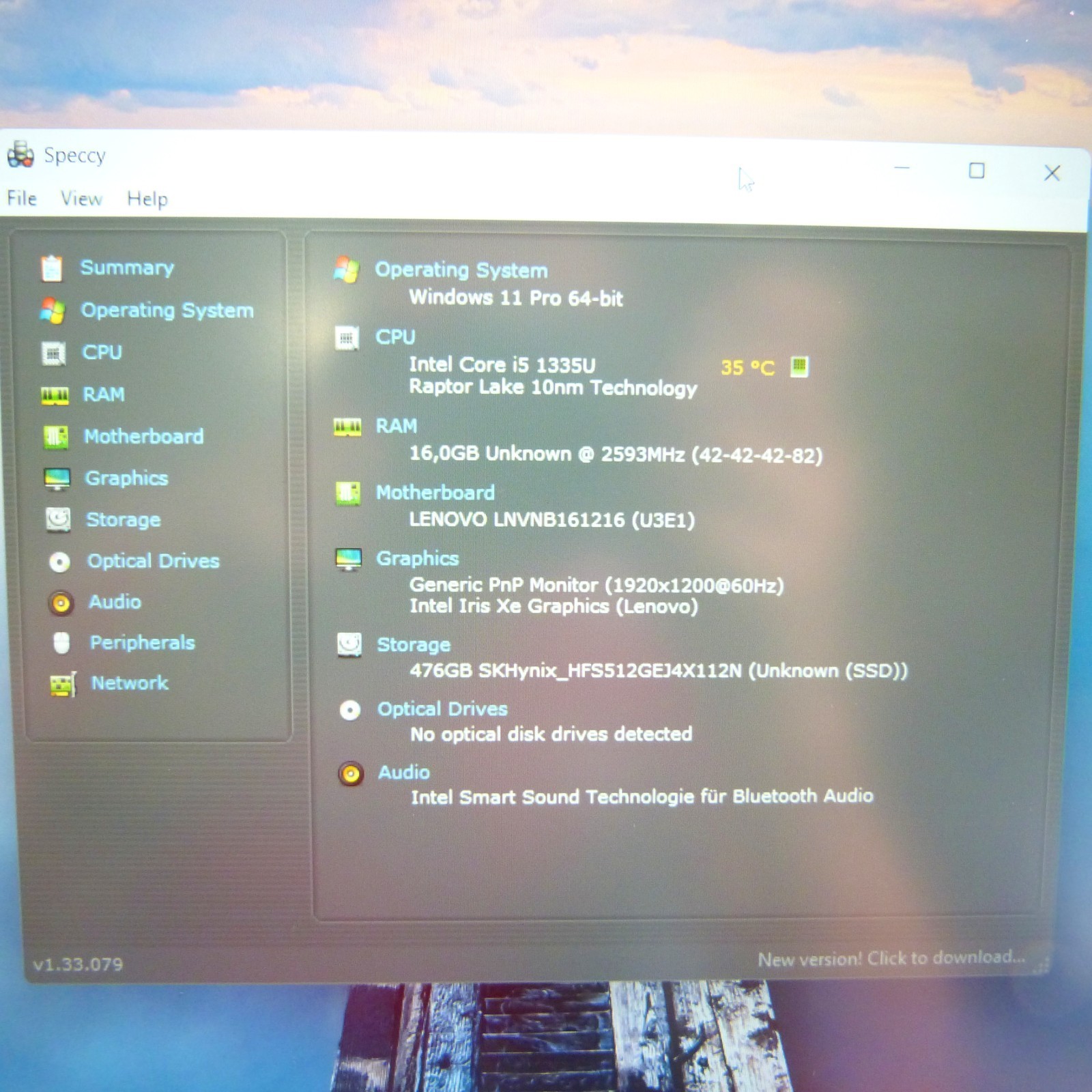Screen dimensions: 1092x1092
Task: Click the 'Windows 11 Pro 64-bit' text
Action: [x=516, y=298]
